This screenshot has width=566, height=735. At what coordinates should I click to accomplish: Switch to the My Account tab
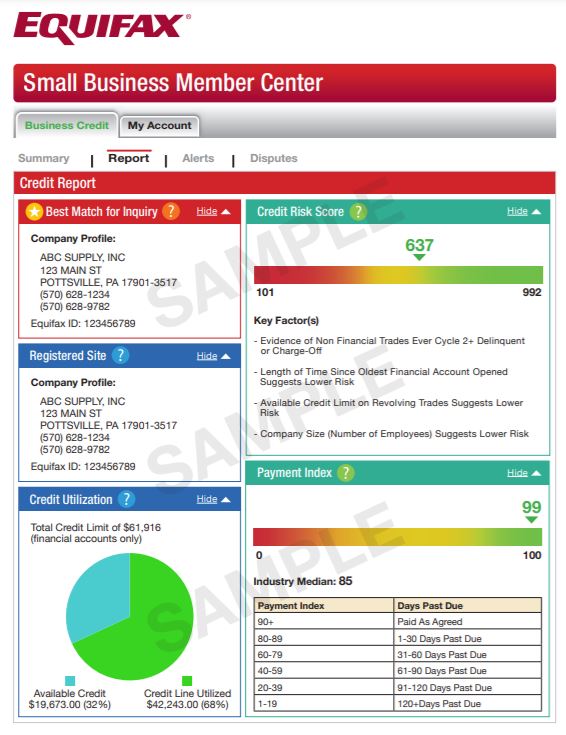(159, 126)
